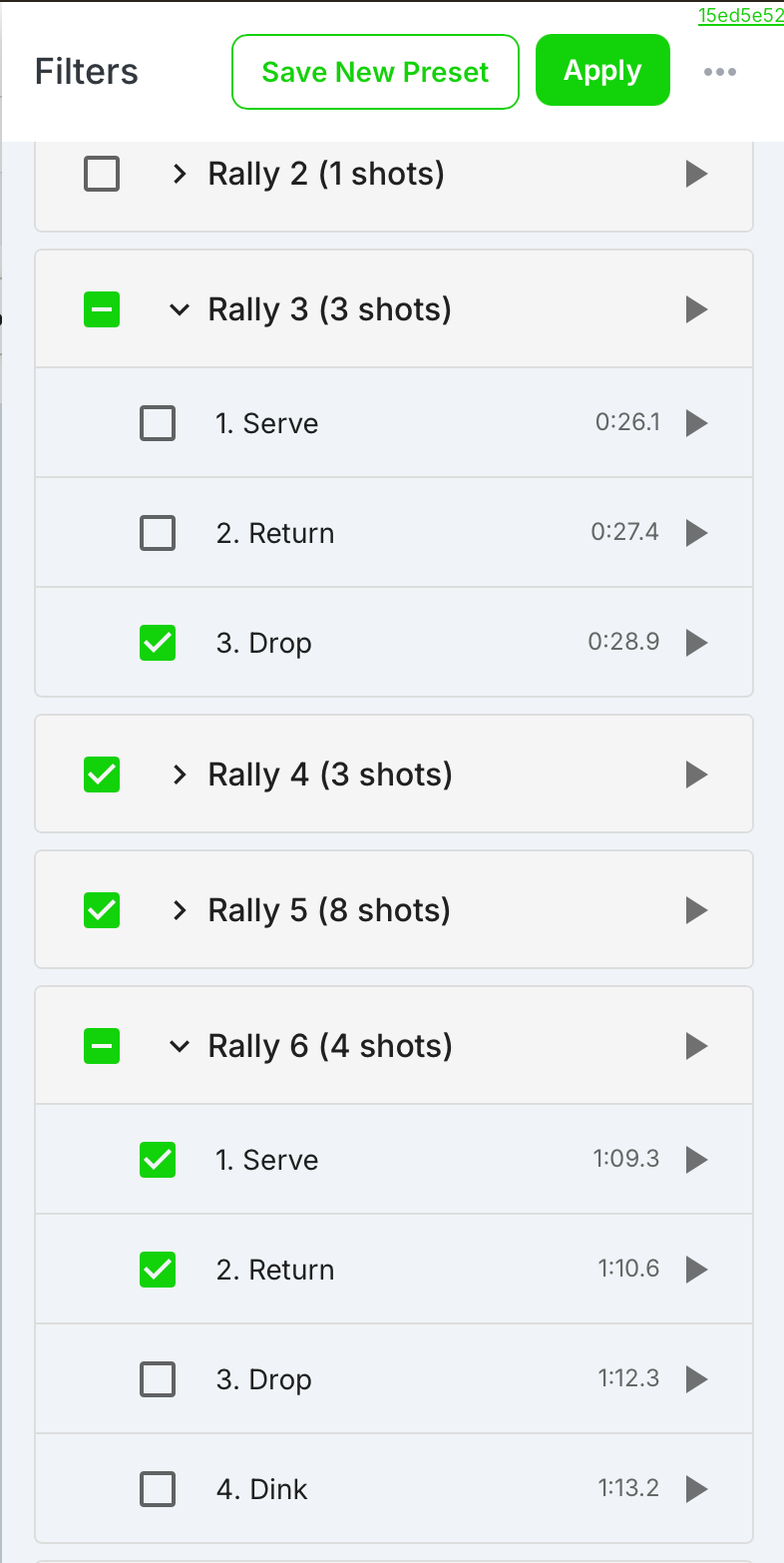The image size is (784, 1563).
Task: Click Save New Preset
Action: click(x=376, y=72)
